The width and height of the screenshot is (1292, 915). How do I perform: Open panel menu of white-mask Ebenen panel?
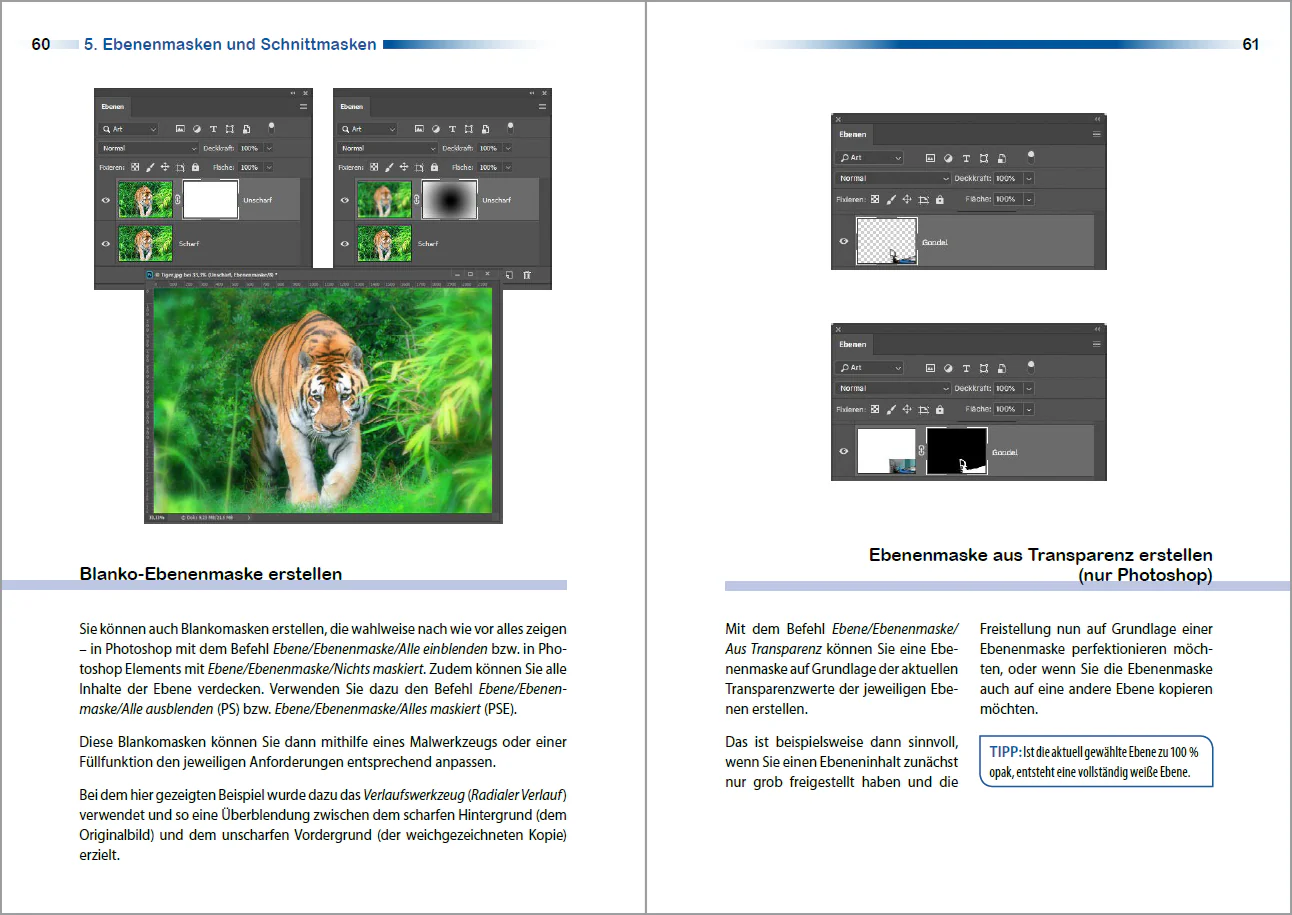[303, 106]
